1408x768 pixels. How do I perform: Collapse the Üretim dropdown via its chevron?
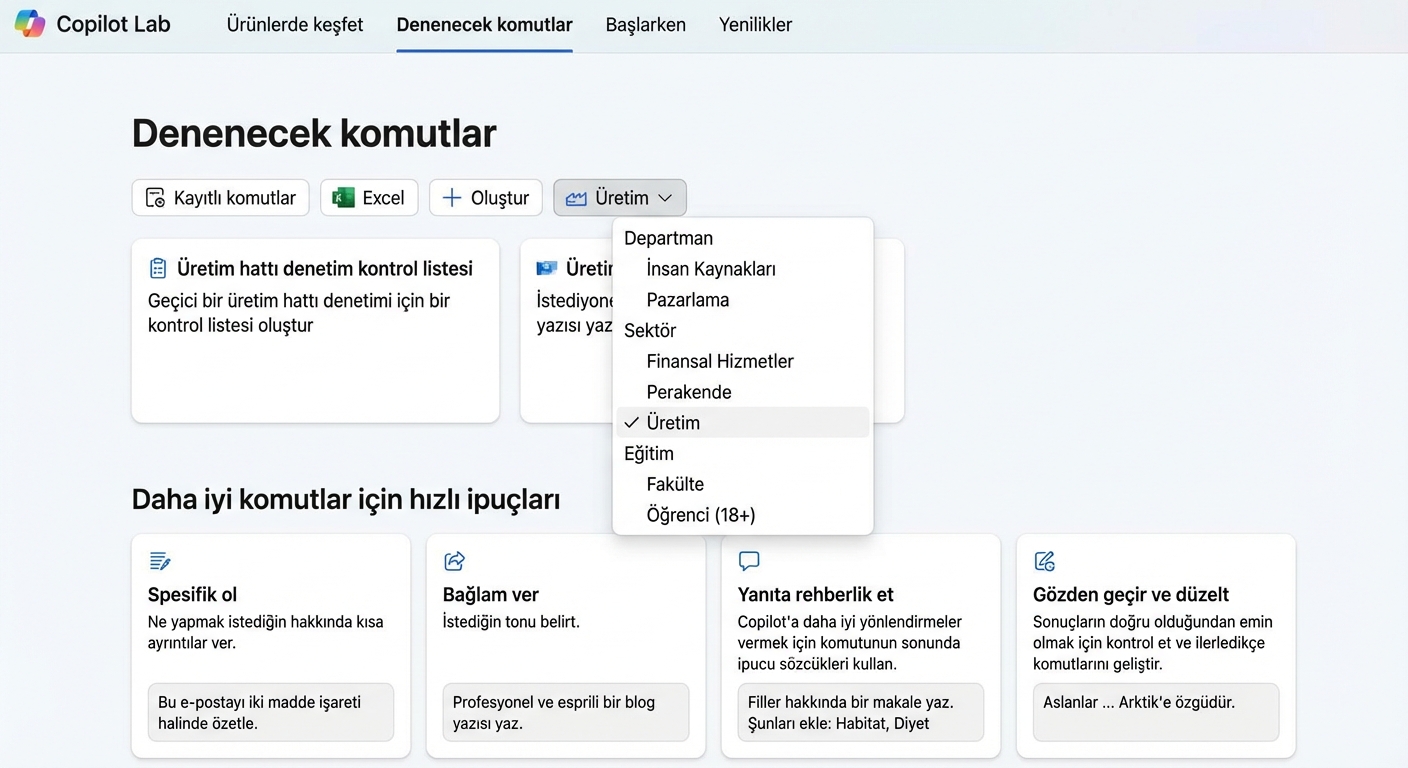point(665,197)
